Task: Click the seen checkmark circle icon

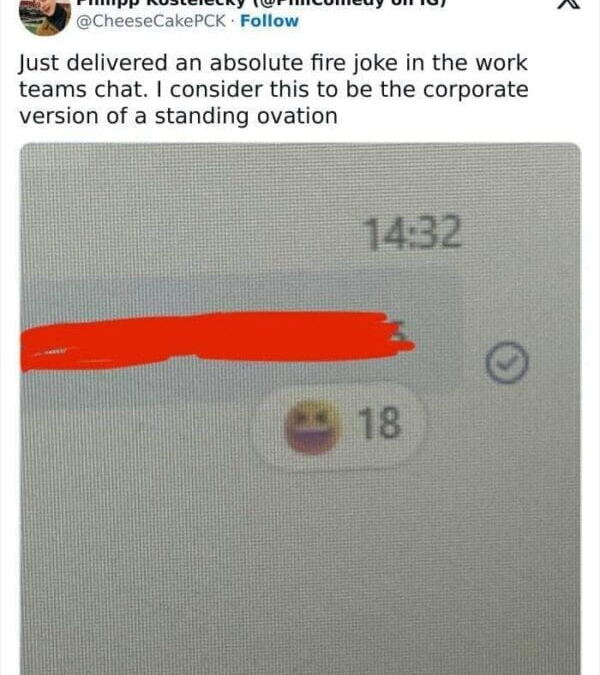Action: coord(507,362)
